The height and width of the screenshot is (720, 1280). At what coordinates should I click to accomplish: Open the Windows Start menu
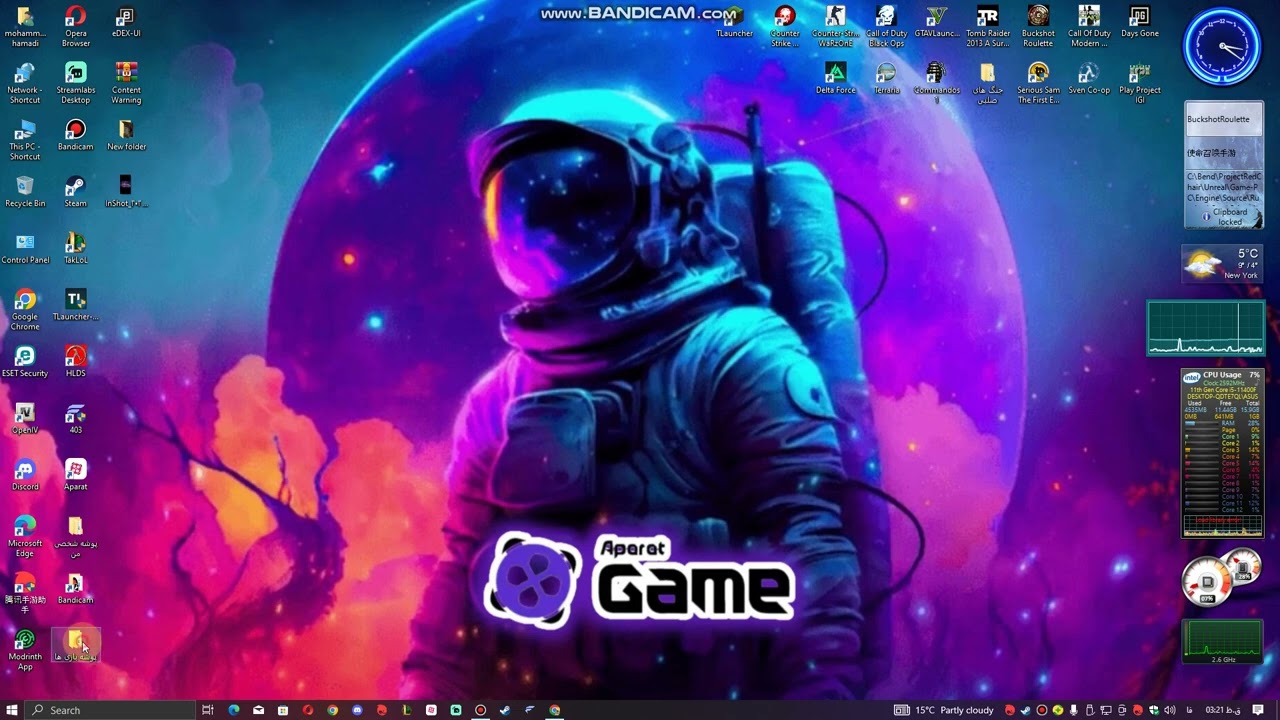[12, 710]
